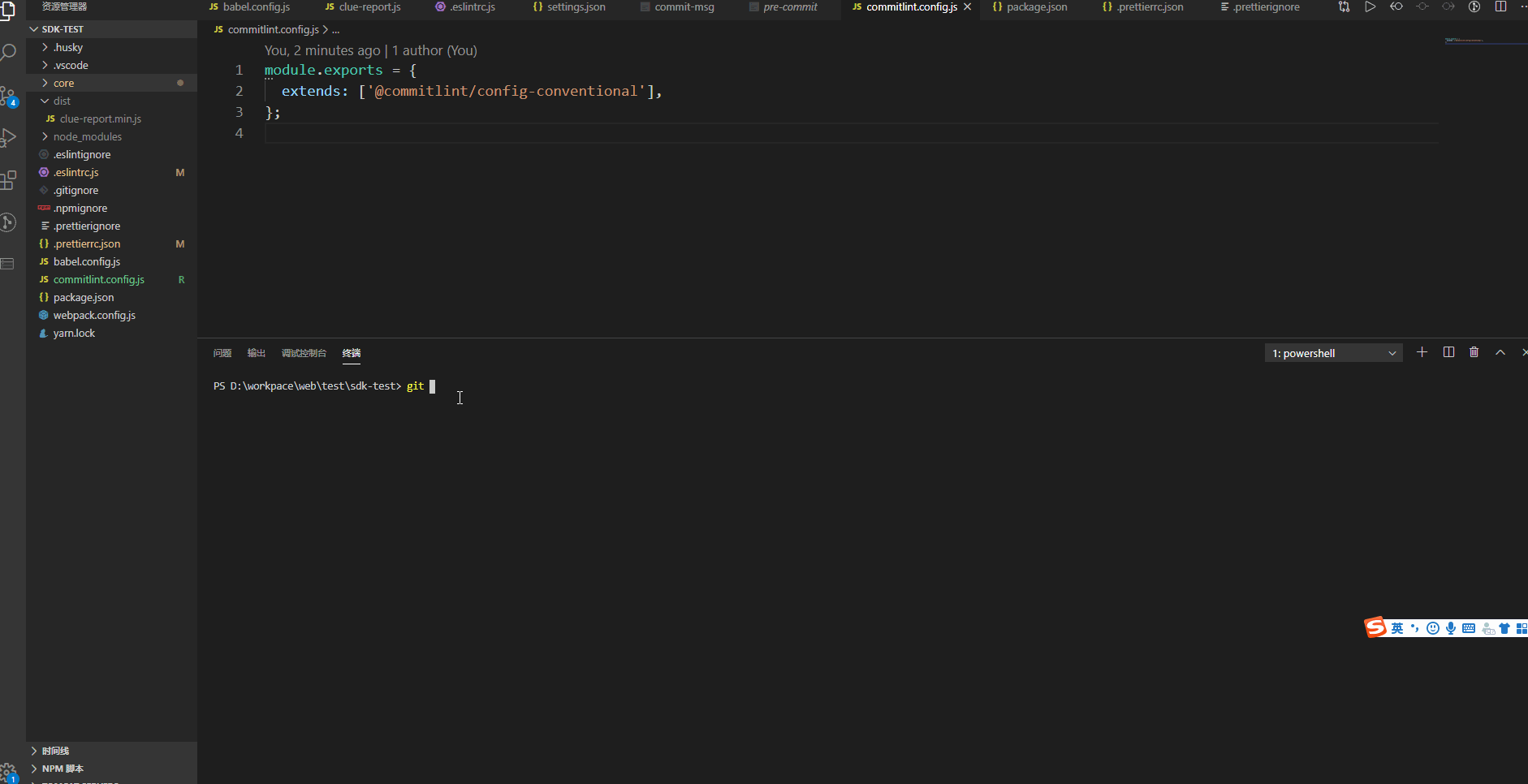
Task: Switch Sogou input from English to Chinese
Action: tap(1398, 627)
